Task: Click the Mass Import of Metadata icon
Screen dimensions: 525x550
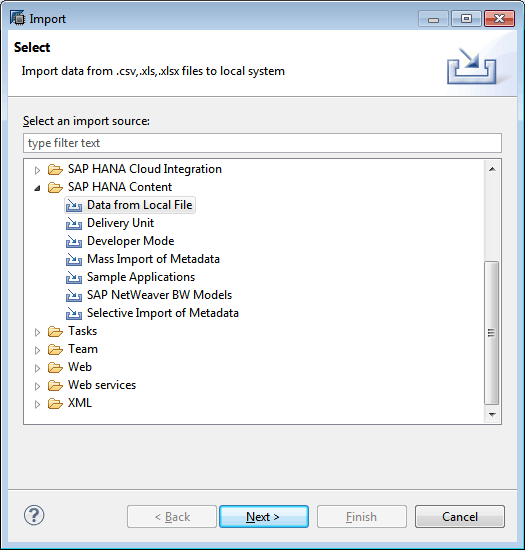Action: click(x=74, y=259)
